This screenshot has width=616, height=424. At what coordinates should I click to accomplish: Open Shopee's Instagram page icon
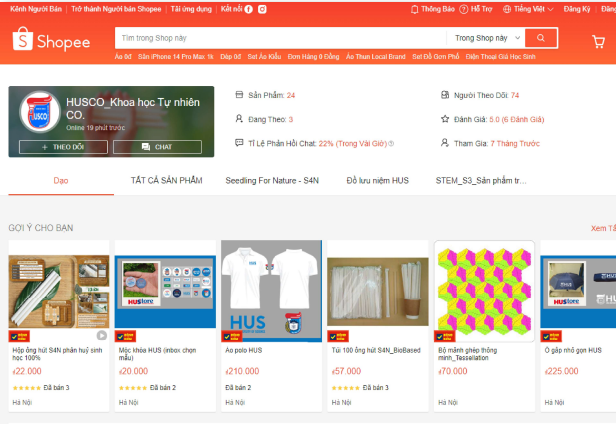(x=262, y=8)
